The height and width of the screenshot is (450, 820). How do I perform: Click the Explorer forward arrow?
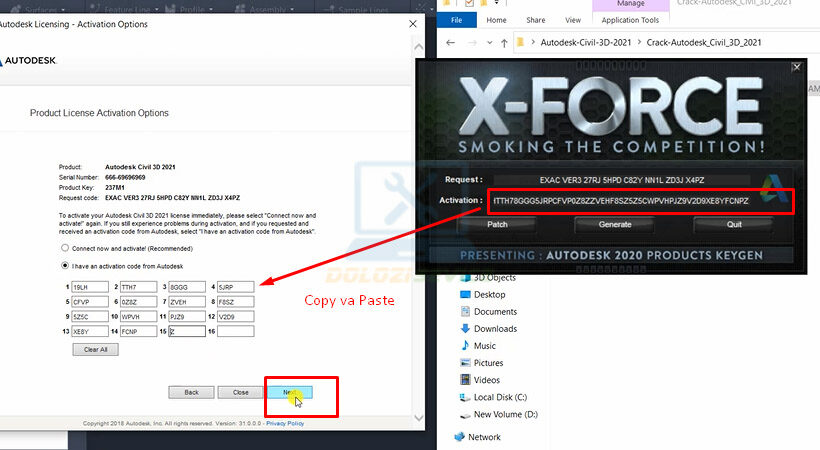pyautogui.click(x=472, y=43)
